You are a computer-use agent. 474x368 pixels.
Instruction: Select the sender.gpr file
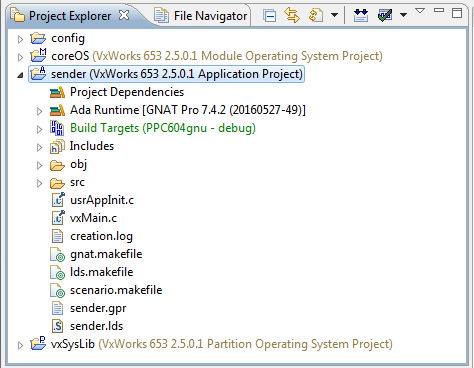(98, 308)
